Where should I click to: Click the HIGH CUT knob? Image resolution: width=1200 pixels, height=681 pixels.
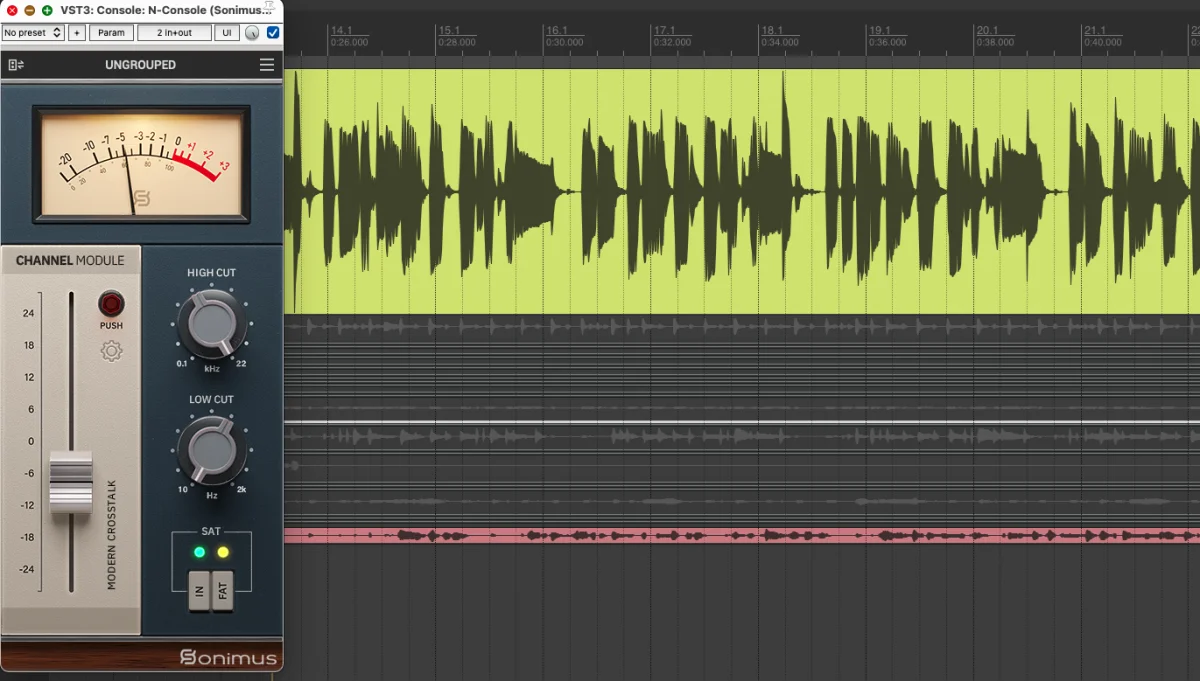211,324
